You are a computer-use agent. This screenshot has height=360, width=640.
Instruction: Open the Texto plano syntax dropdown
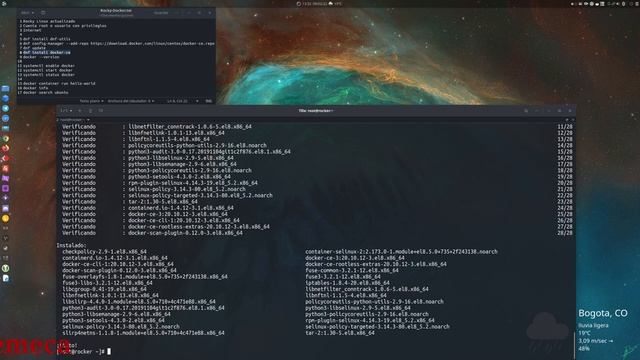(91, 101)
